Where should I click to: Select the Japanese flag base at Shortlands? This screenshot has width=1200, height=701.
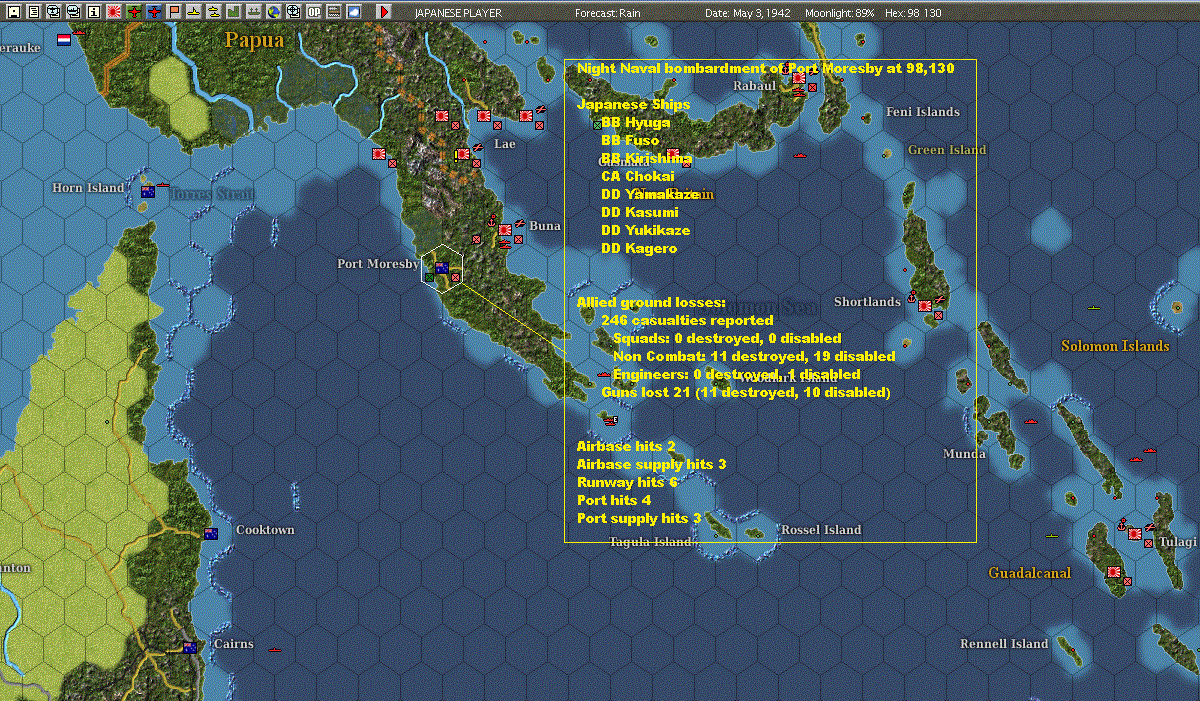[925, 305]
